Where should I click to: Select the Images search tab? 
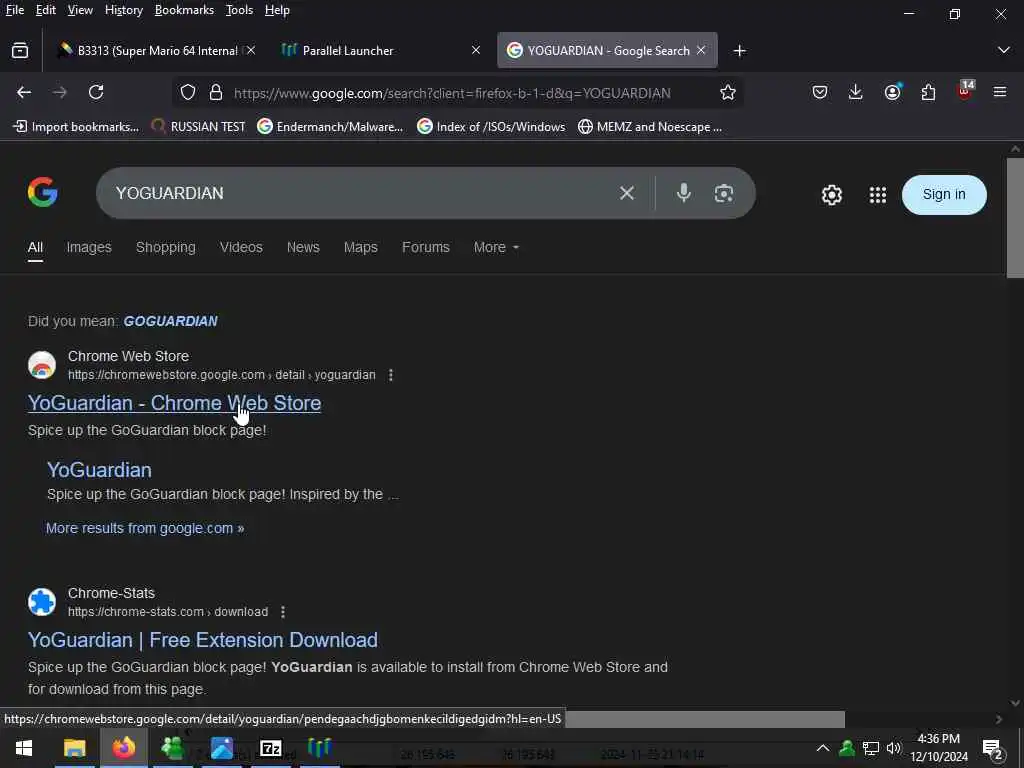click(89, 248)
